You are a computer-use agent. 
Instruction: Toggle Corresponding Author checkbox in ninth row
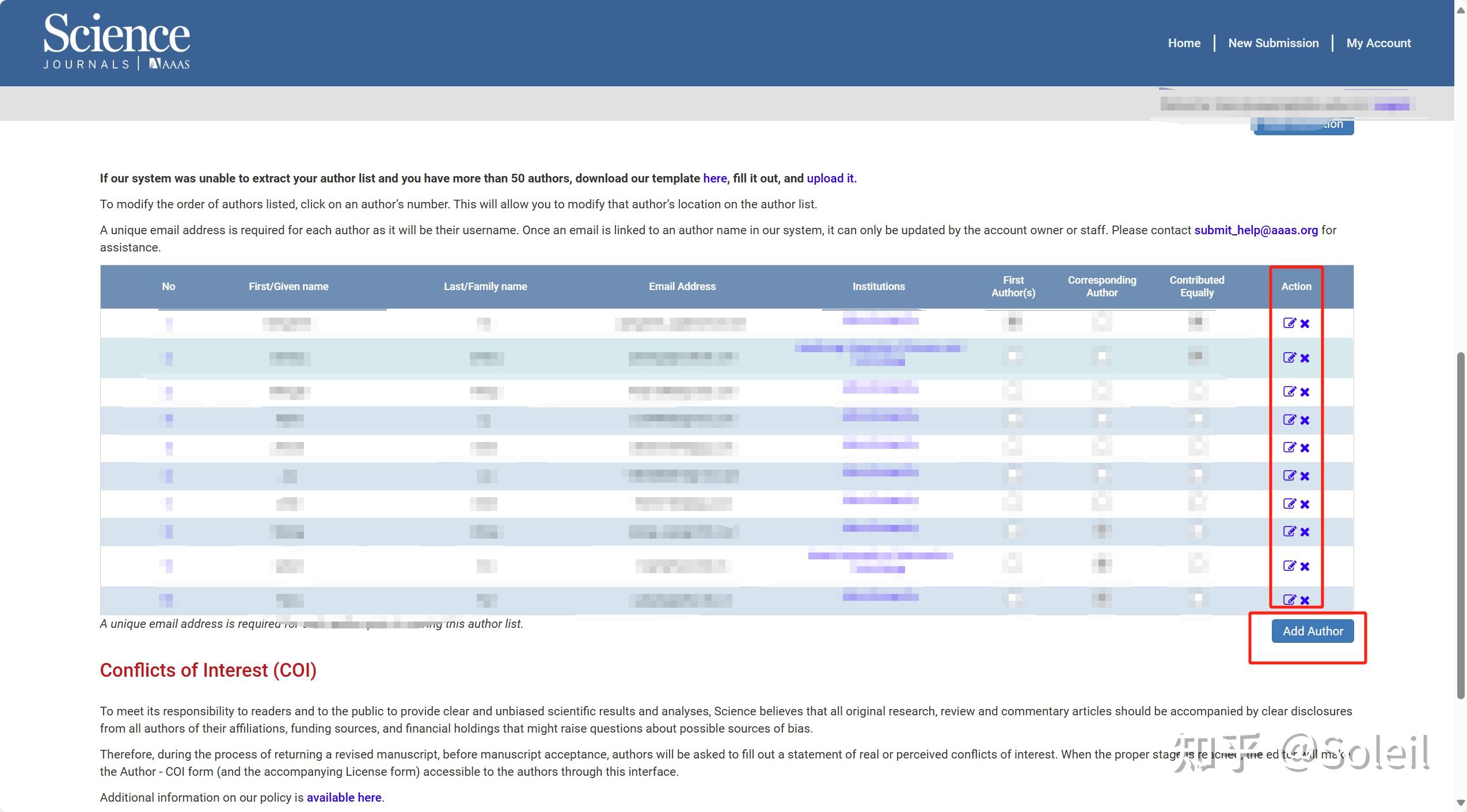pyautogui.click(x=1101, y=563)
